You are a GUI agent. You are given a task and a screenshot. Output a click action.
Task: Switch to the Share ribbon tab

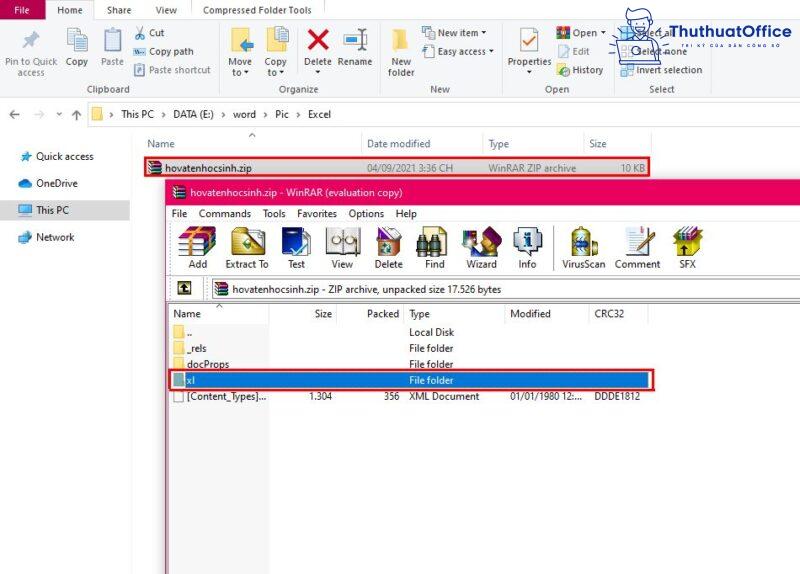(119, 10)
